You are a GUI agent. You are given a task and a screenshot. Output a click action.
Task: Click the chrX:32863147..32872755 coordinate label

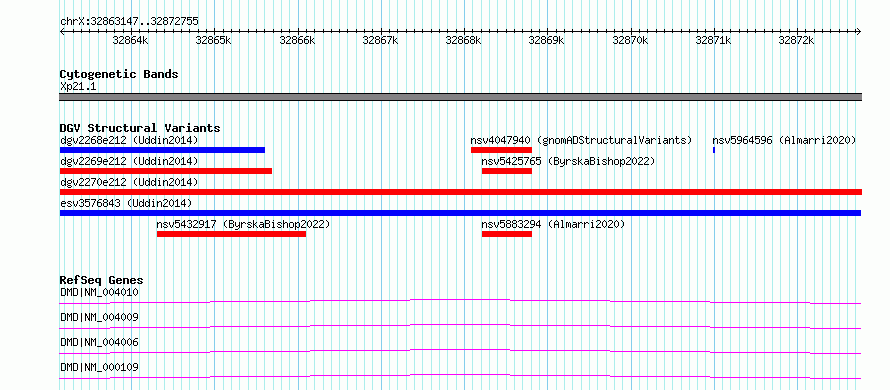point(129,22)
